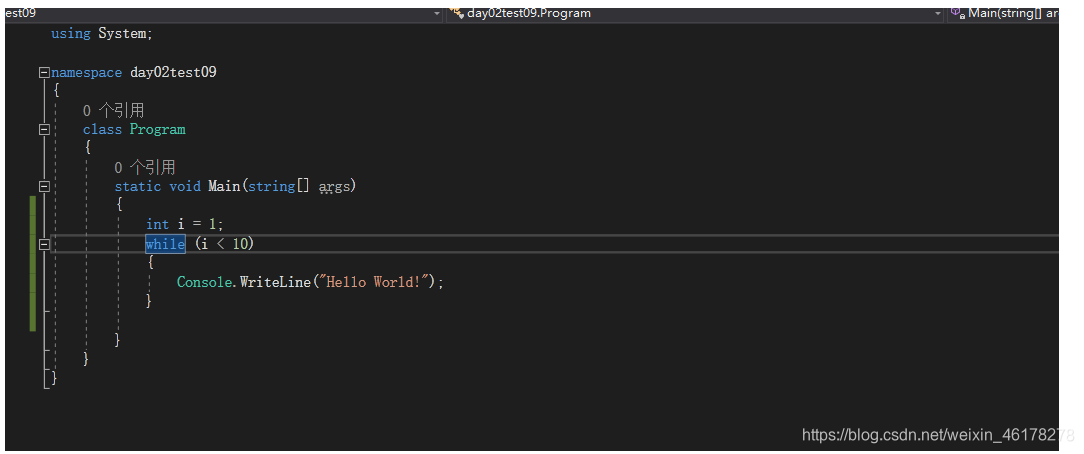Click the references link above Main method
Image resolution: width=1084 pixels, height=454 pixels.
click(x=144, y=167)
